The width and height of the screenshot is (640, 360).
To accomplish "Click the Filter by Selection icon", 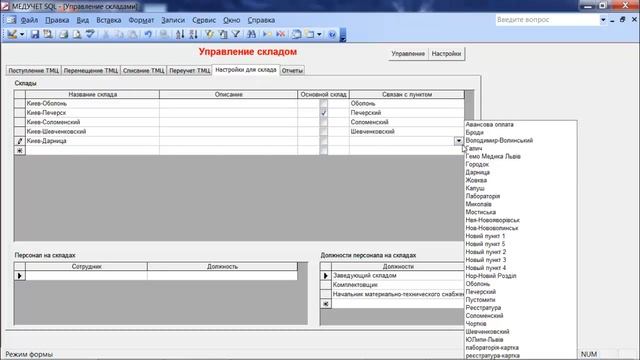I will pyautogui.click(x=209, y=34).
